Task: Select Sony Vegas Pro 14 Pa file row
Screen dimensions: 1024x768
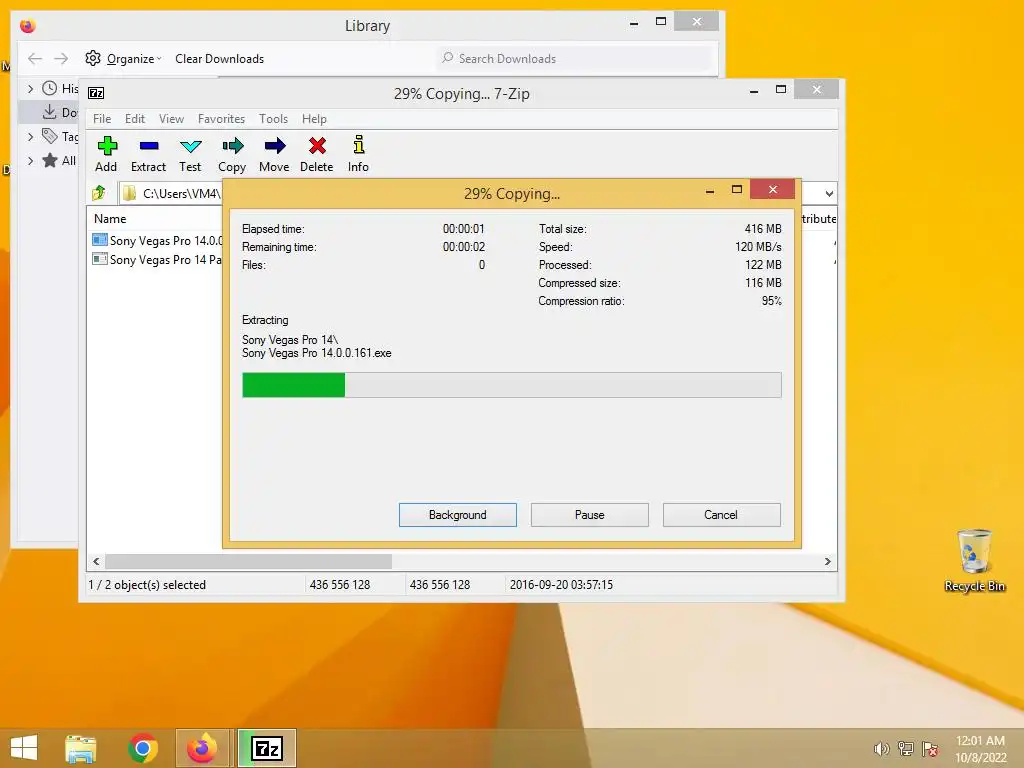Action: [x=157, y=259]
